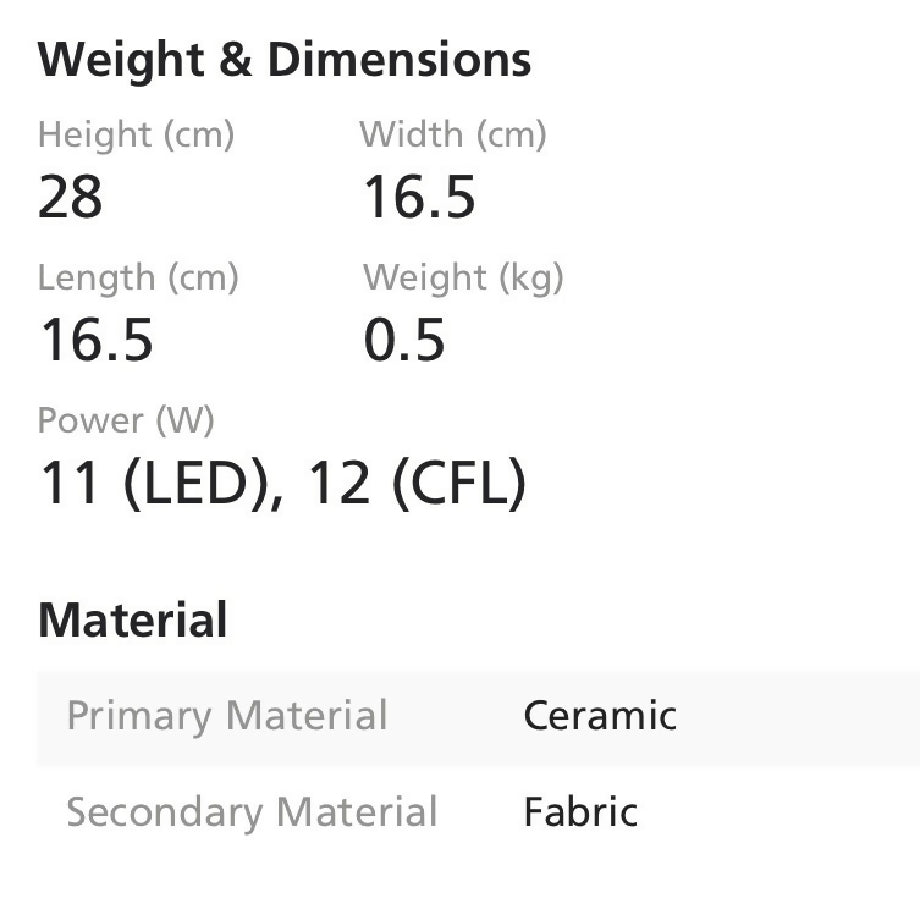Select the Height (cm) label
The image size is (920, 920).
[x=136, y=135]
